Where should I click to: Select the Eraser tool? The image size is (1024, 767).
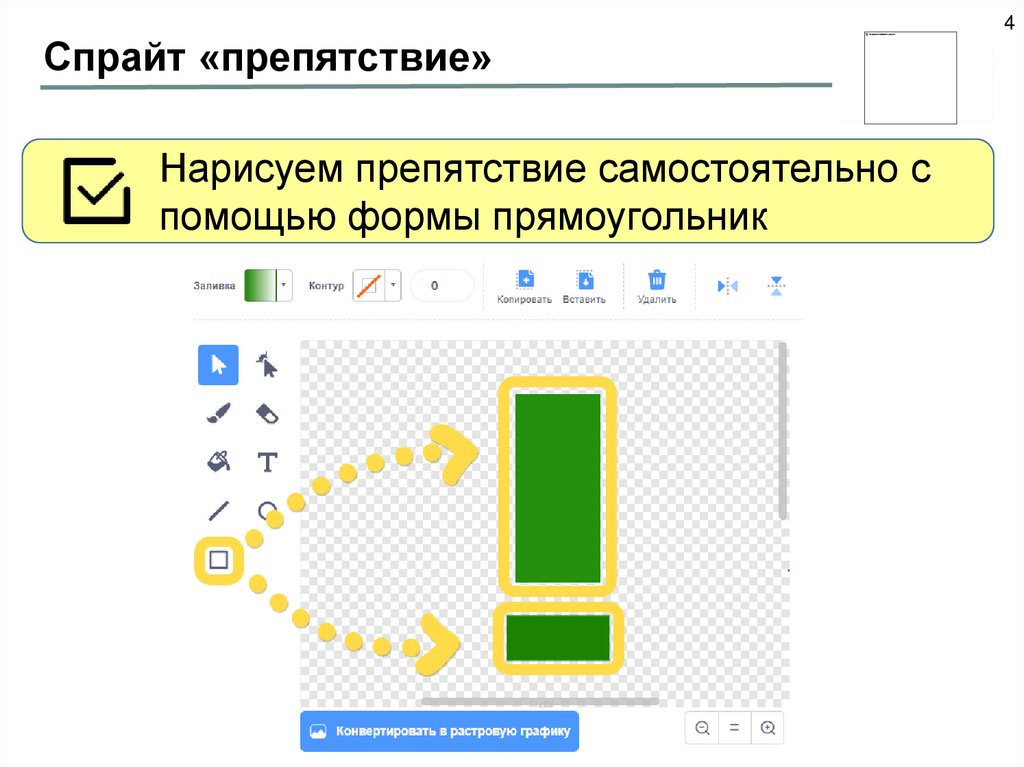point(266,414)
